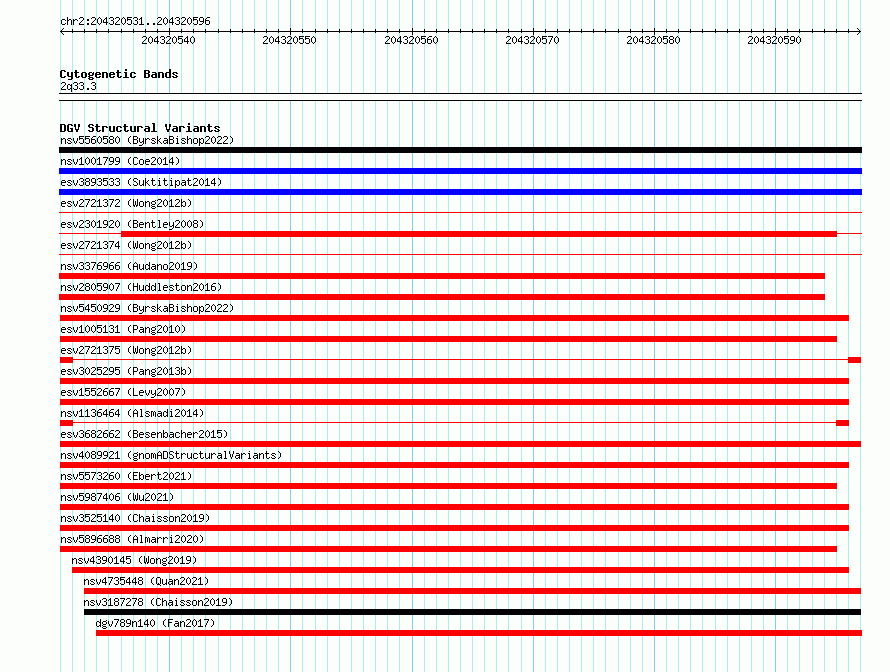Click the red bar under esv2301920

479,234
